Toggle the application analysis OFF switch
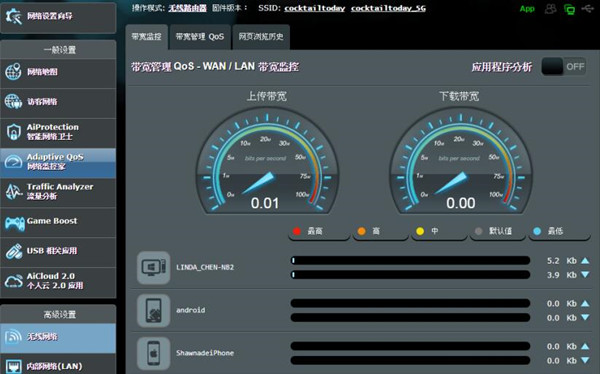 click(x=564, y=67)
